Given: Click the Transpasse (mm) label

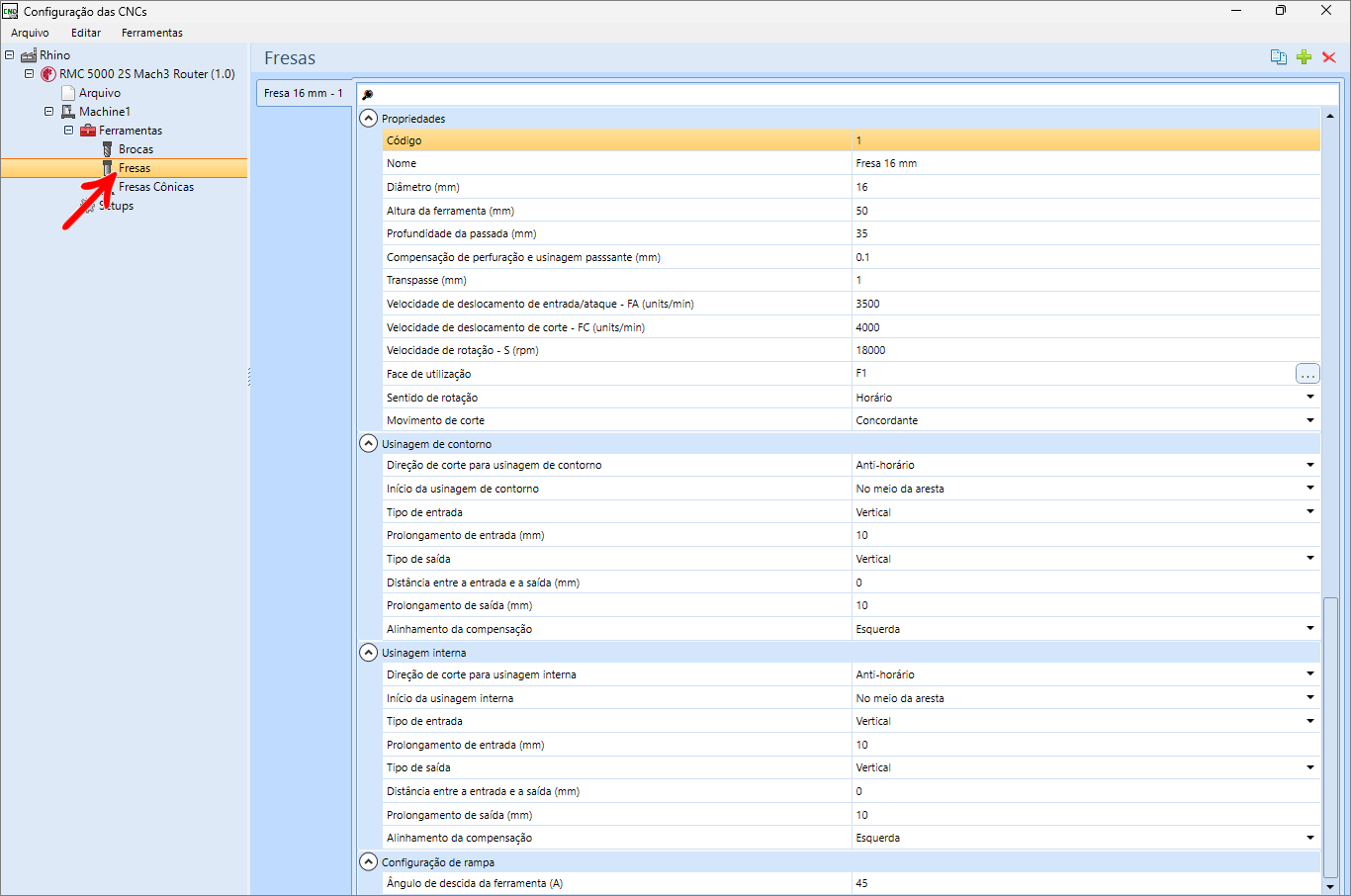Looking at the screenshot, I should (426, 280).
